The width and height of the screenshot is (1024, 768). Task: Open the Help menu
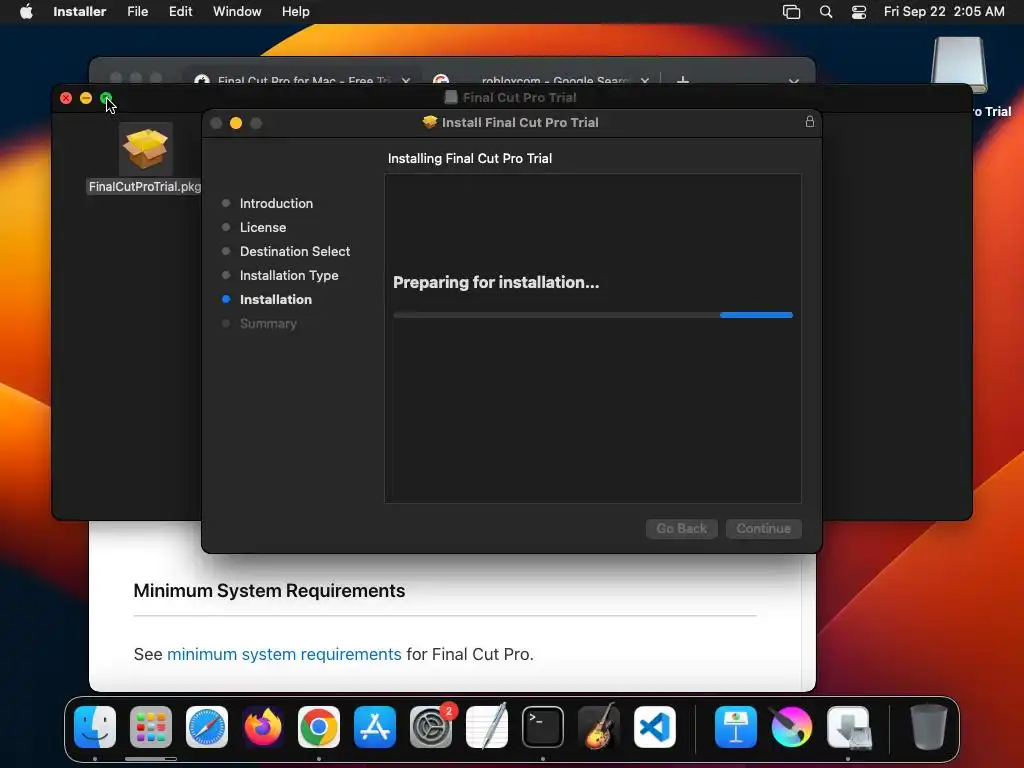point(295,11)
